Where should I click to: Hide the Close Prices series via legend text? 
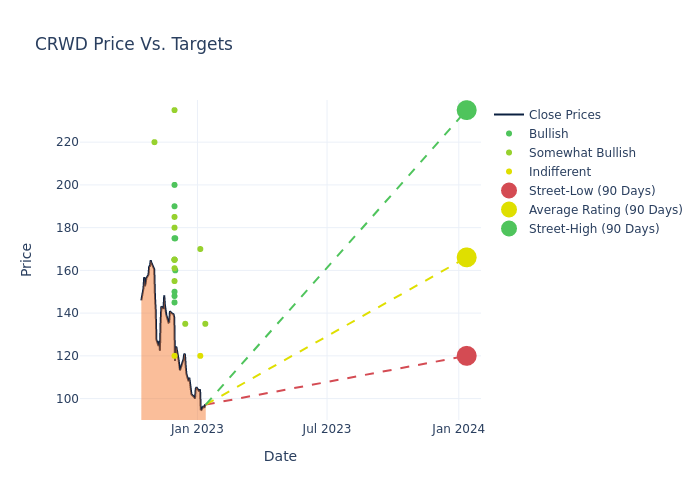(x=564, y=115)
